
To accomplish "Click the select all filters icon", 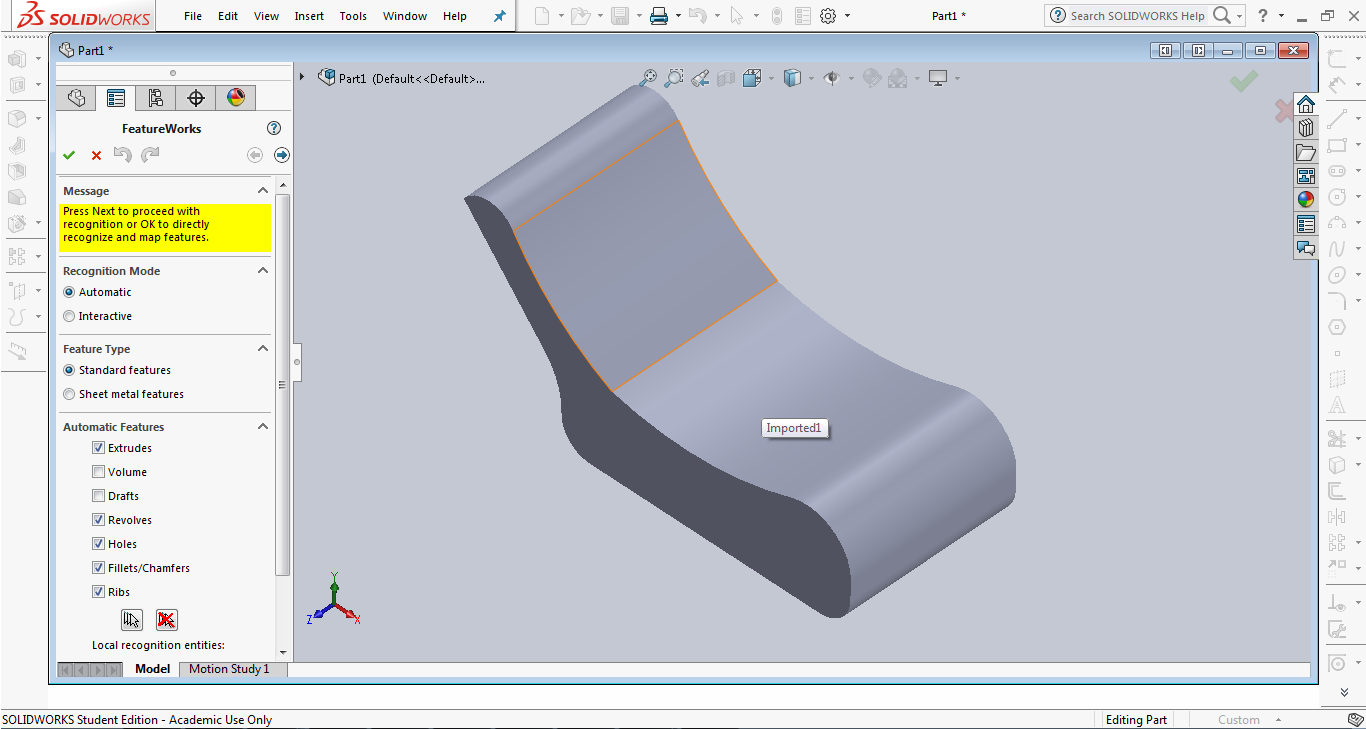I will pos(132,620).
